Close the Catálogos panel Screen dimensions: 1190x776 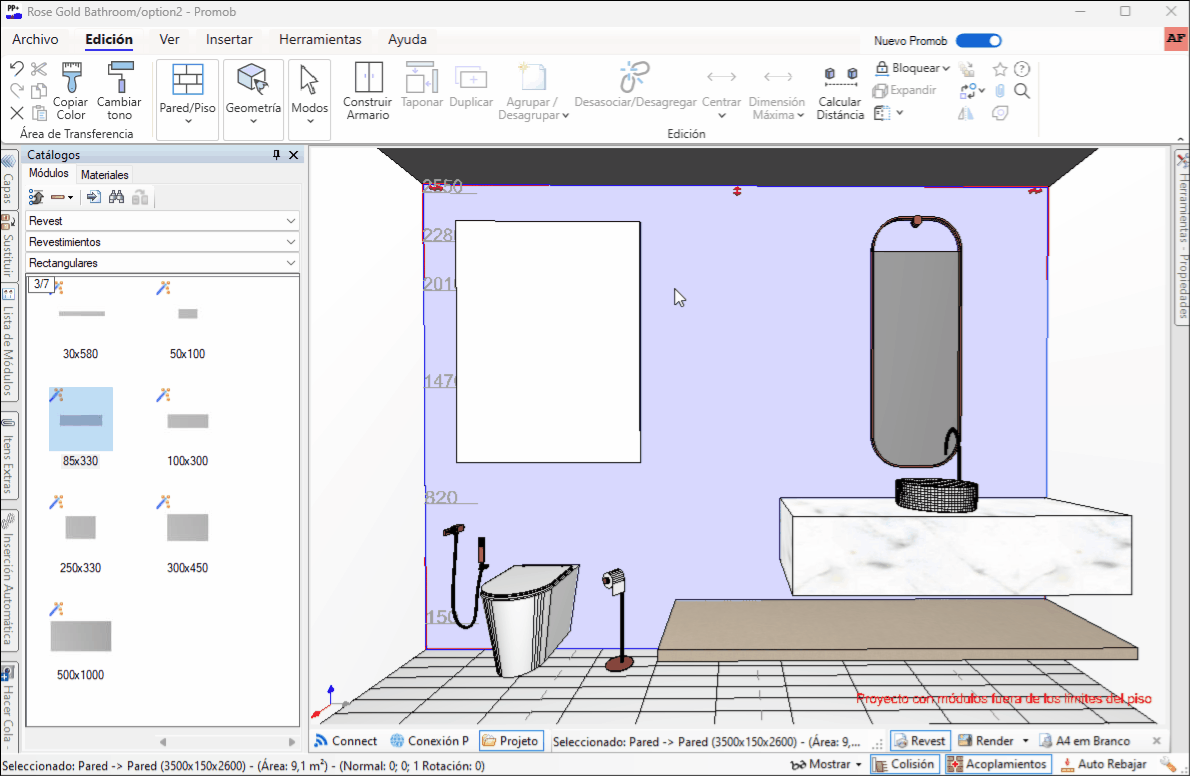click(x=294, y=155)
